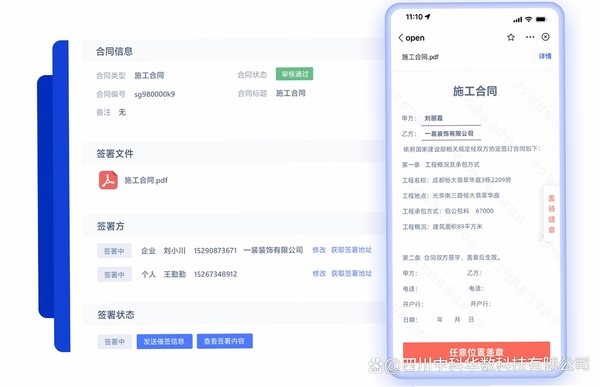
Task: Click 修改 link in 王勤勤 row
Action: [x=319, y=273]
